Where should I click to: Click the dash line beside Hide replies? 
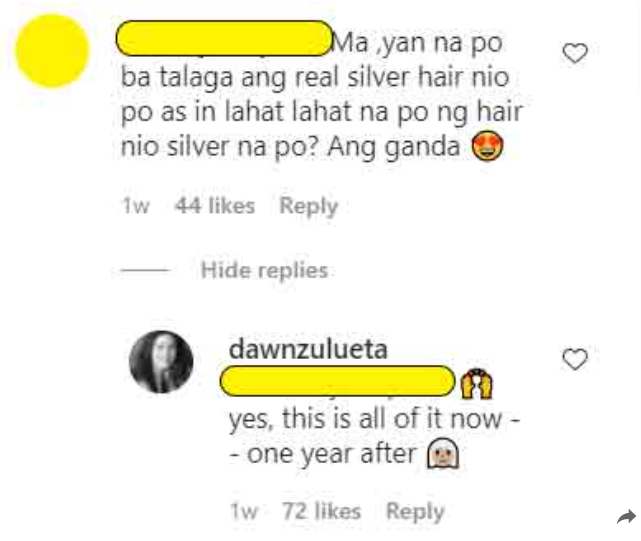(x=145, y=270)
